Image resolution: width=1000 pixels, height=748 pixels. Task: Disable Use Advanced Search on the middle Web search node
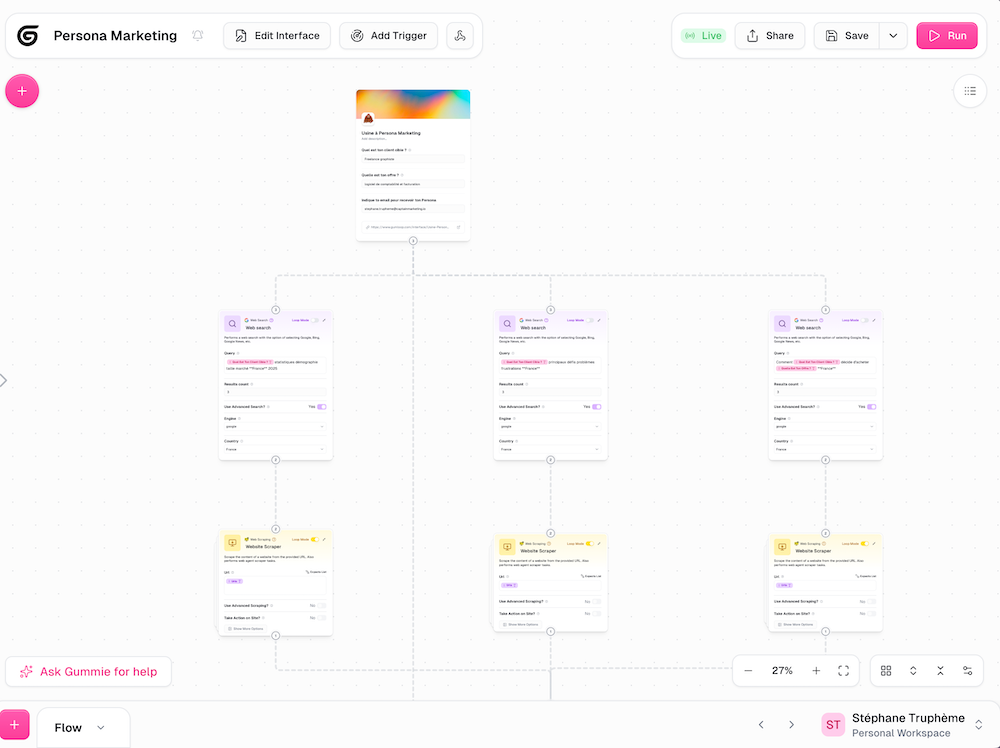(x=596, y=407)
